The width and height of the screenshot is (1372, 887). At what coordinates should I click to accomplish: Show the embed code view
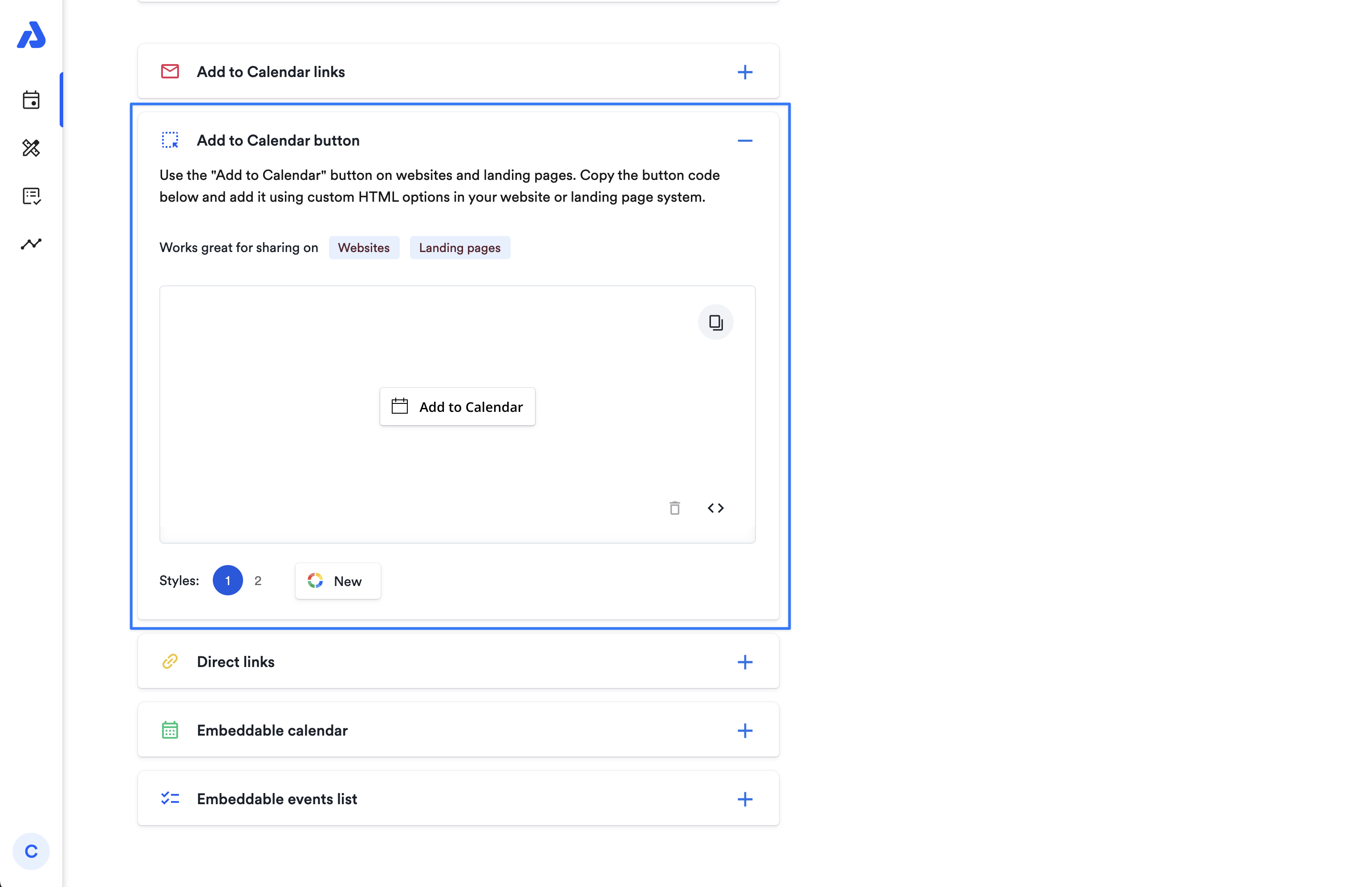(715, 508)
